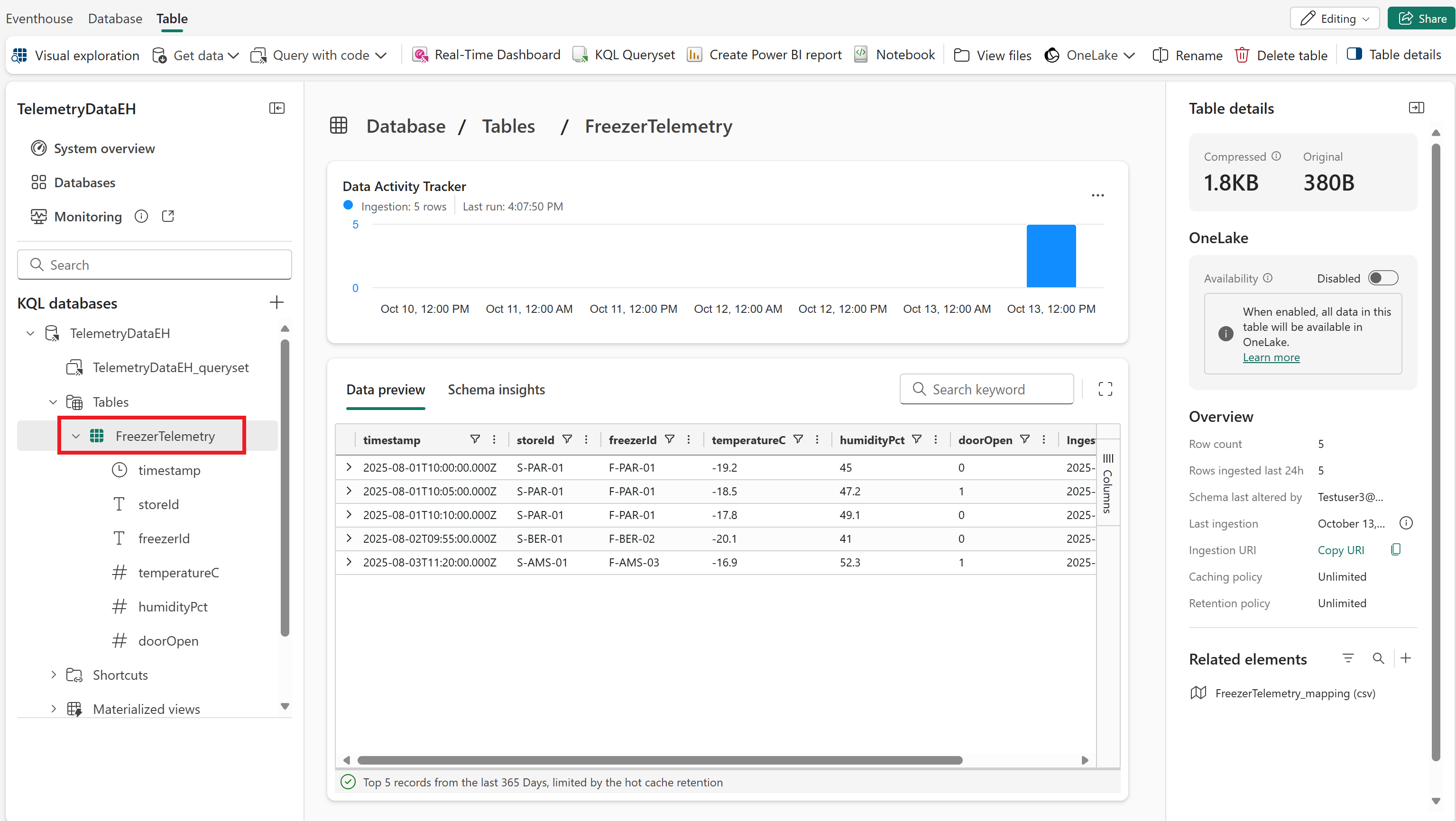Collapse Tables tree node
The width and height of the screenshot is (1456, 821).
tap(53, 402)
